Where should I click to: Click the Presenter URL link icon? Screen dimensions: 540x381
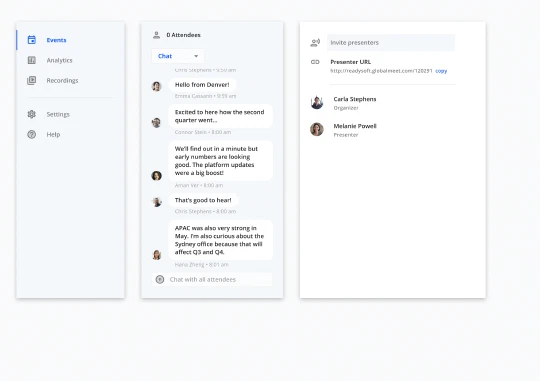click(x=315, y=62)
